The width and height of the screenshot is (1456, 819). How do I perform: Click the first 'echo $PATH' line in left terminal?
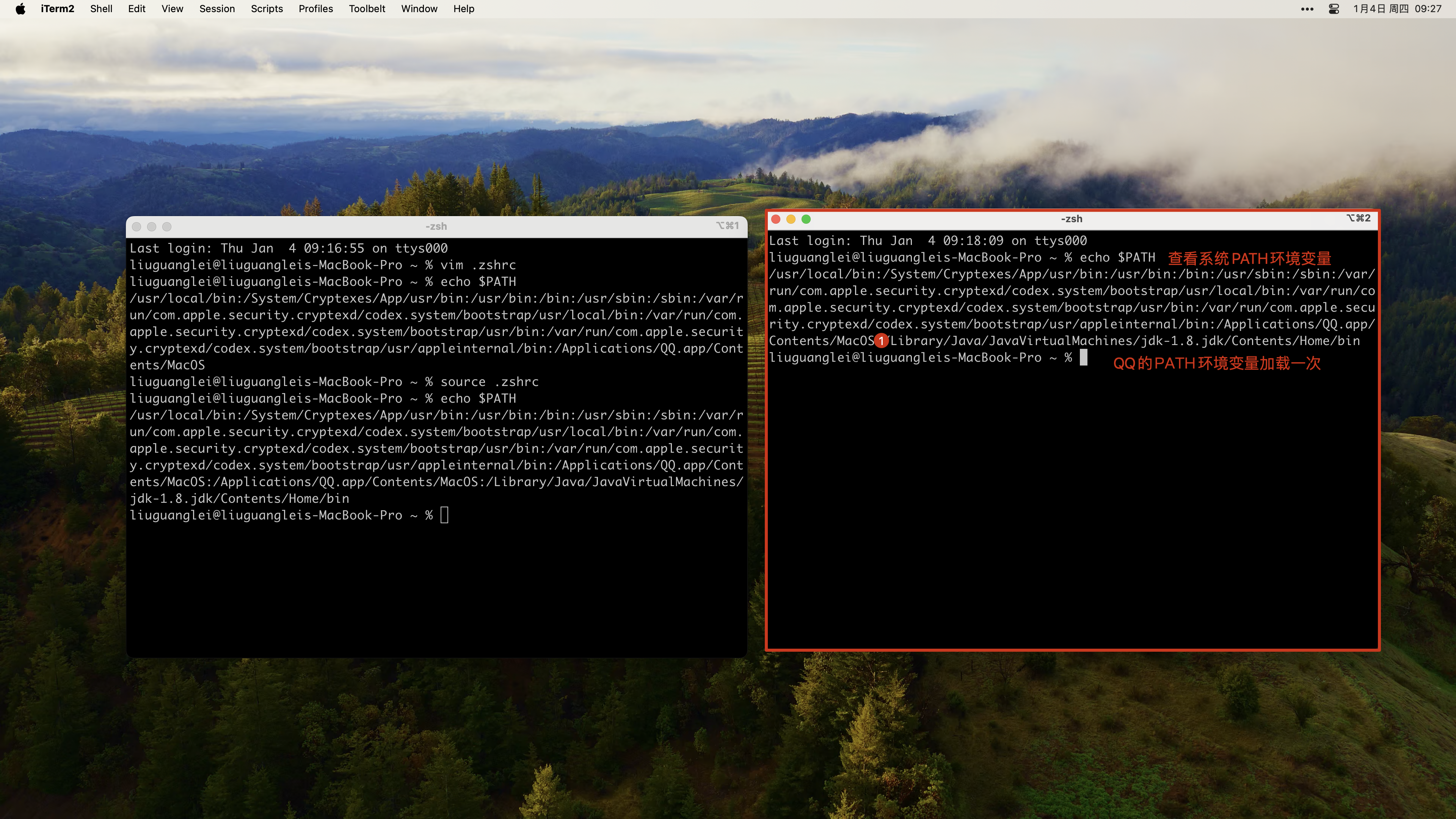(323, 281)
